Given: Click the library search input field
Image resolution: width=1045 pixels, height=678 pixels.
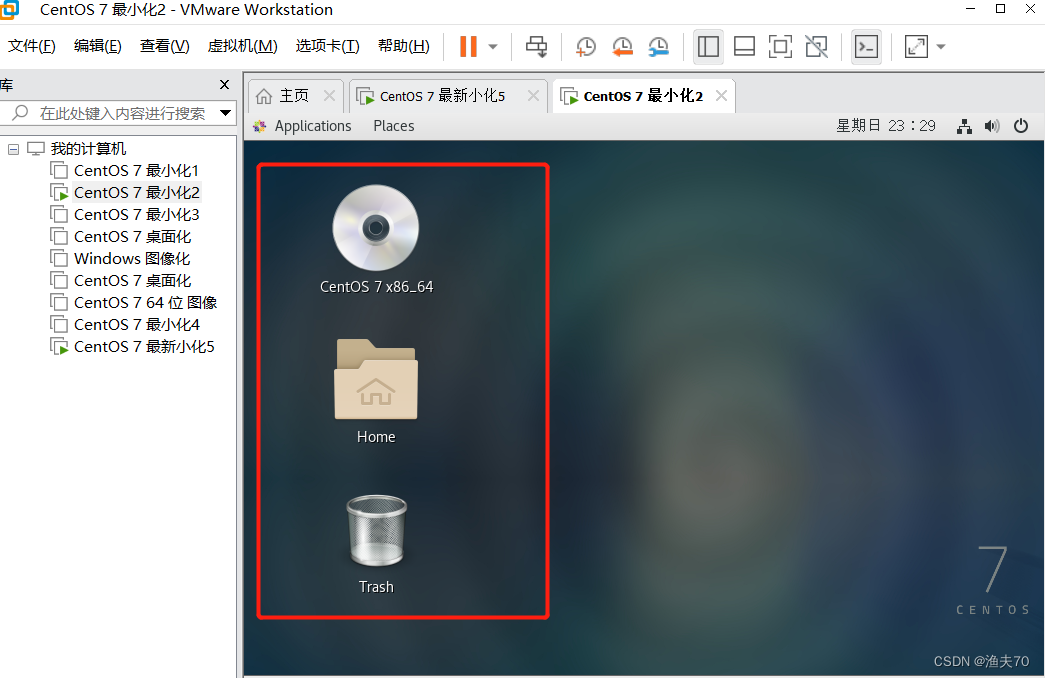Looking at the screenshot, I should tap(122, 113).
